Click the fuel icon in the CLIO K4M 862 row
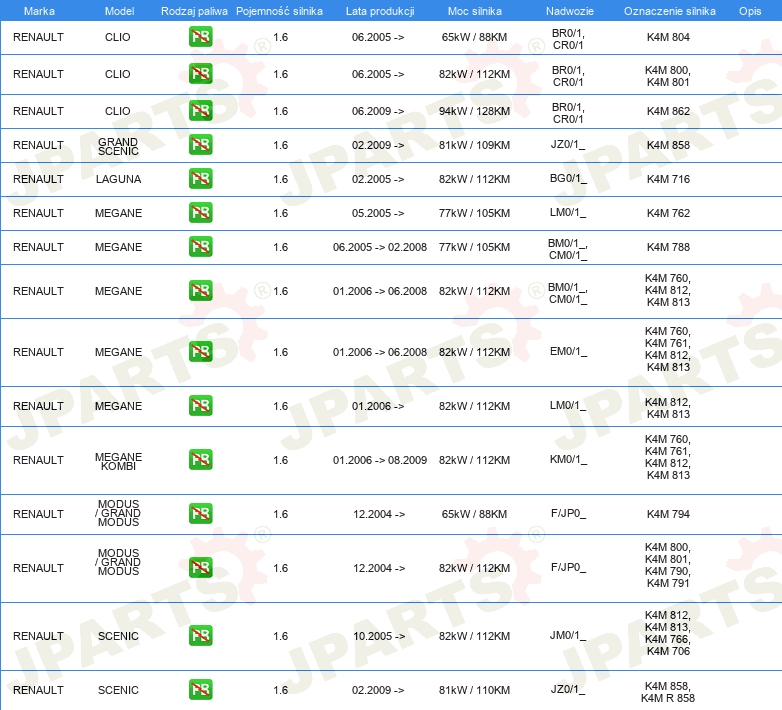 [200, 111]
